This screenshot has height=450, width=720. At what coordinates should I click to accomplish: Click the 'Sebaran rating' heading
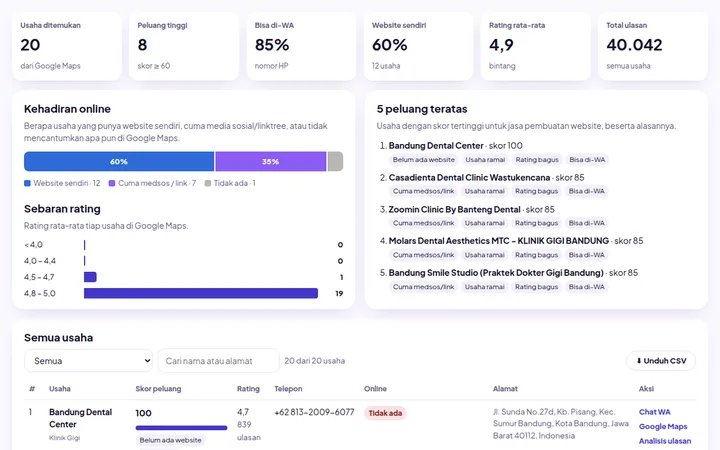click(62, 209)
